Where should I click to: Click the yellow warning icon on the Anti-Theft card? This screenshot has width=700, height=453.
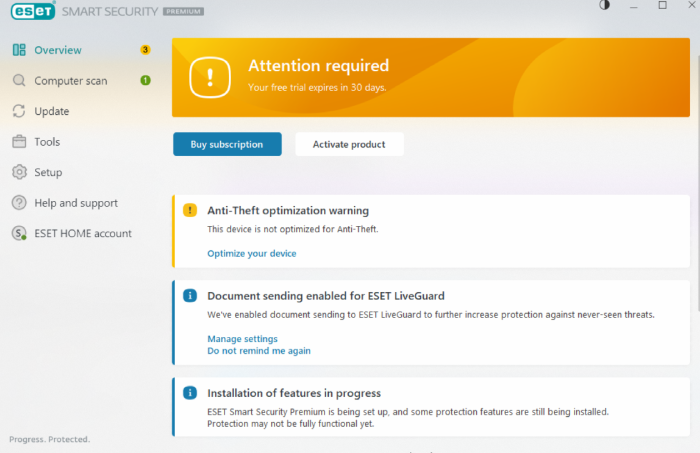pyautogui.click(x=190, y=210)
